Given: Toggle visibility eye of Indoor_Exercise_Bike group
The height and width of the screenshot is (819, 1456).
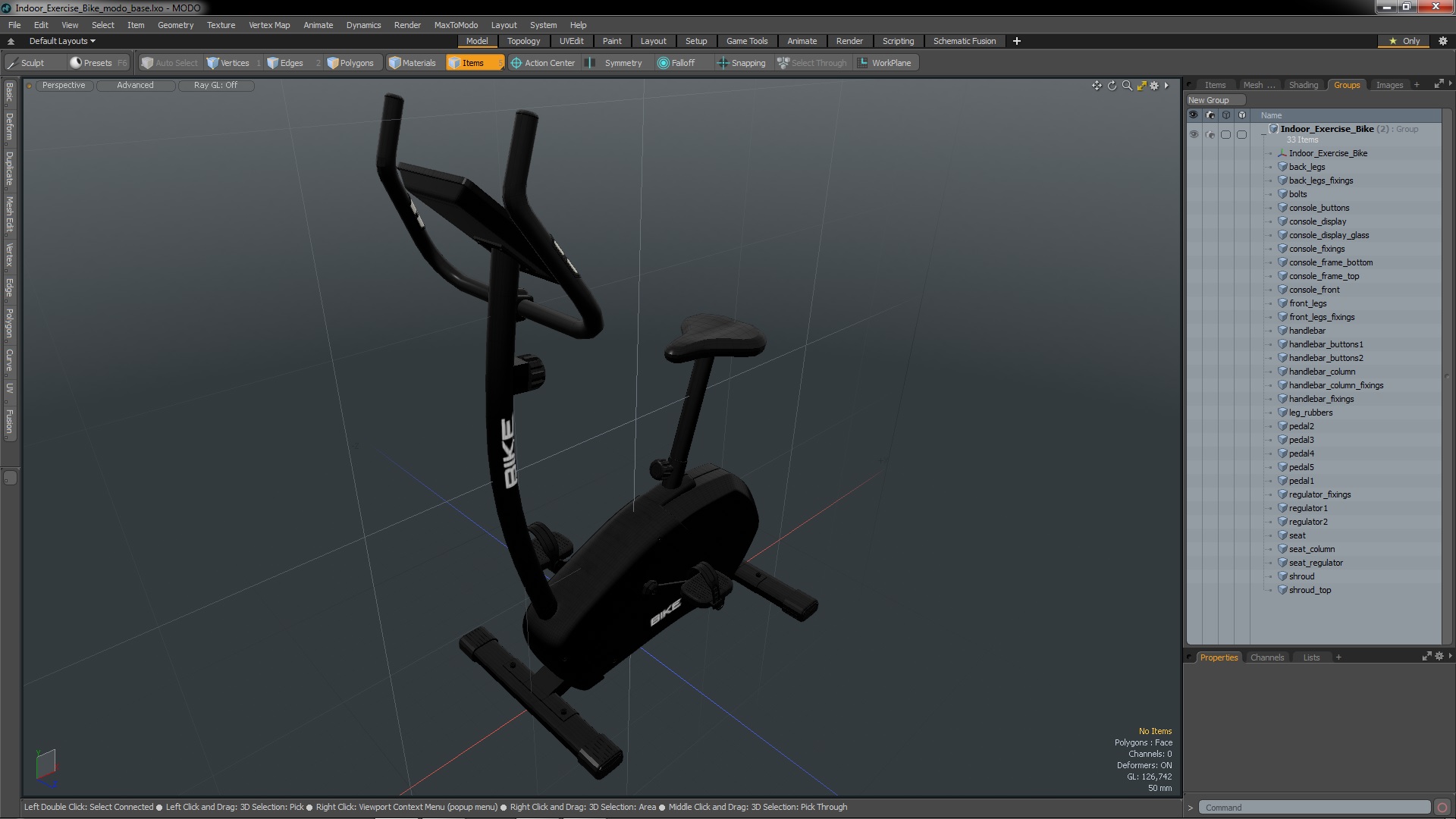Looking at the screenshot, I should tap(1194, 135).
